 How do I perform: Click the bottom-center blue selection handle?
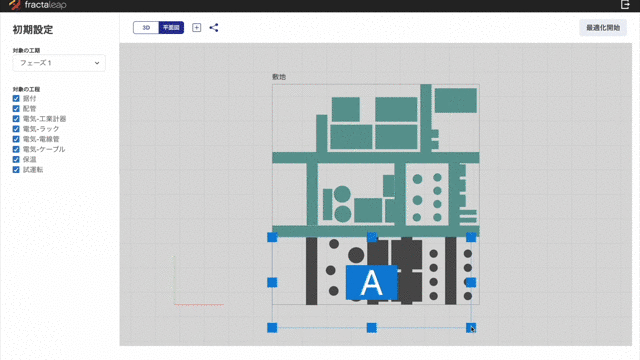coord(371,328)
